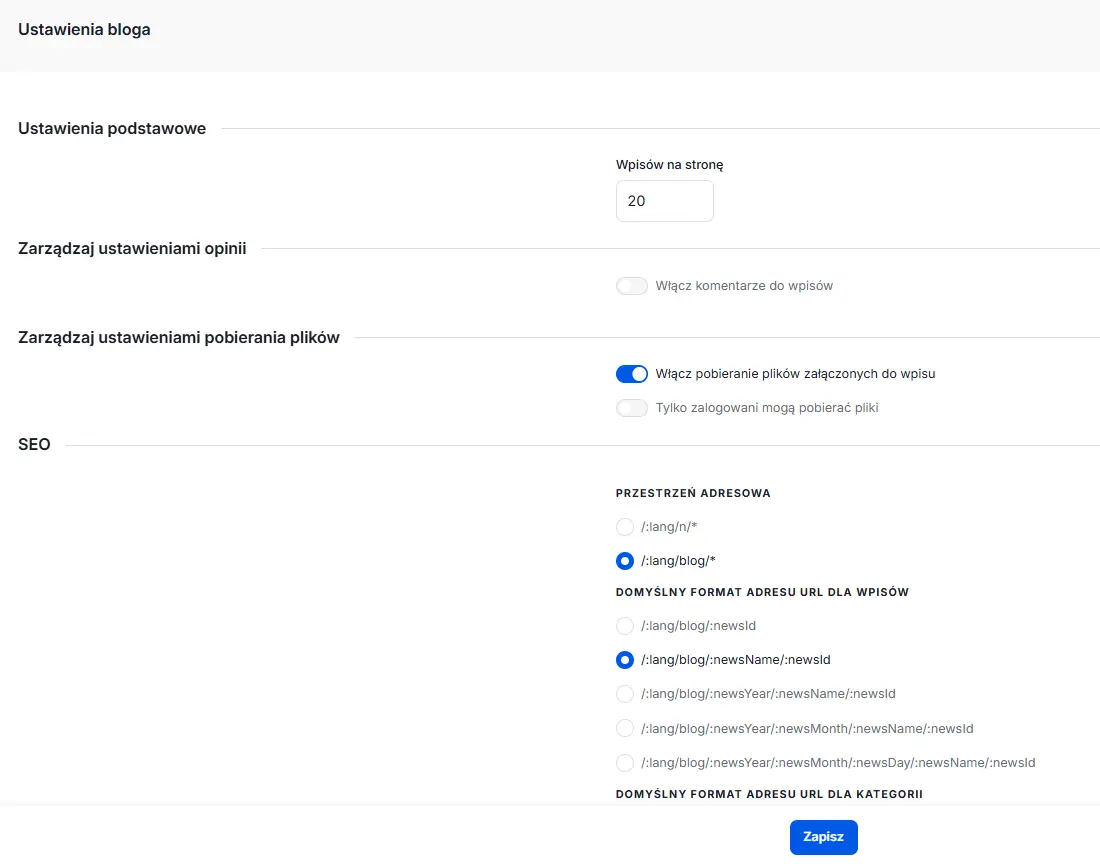The height and width of the screenshot is (866, 1100).
Task: Click the Ustawienia podstawowe section heading
Action: point(112,128)
